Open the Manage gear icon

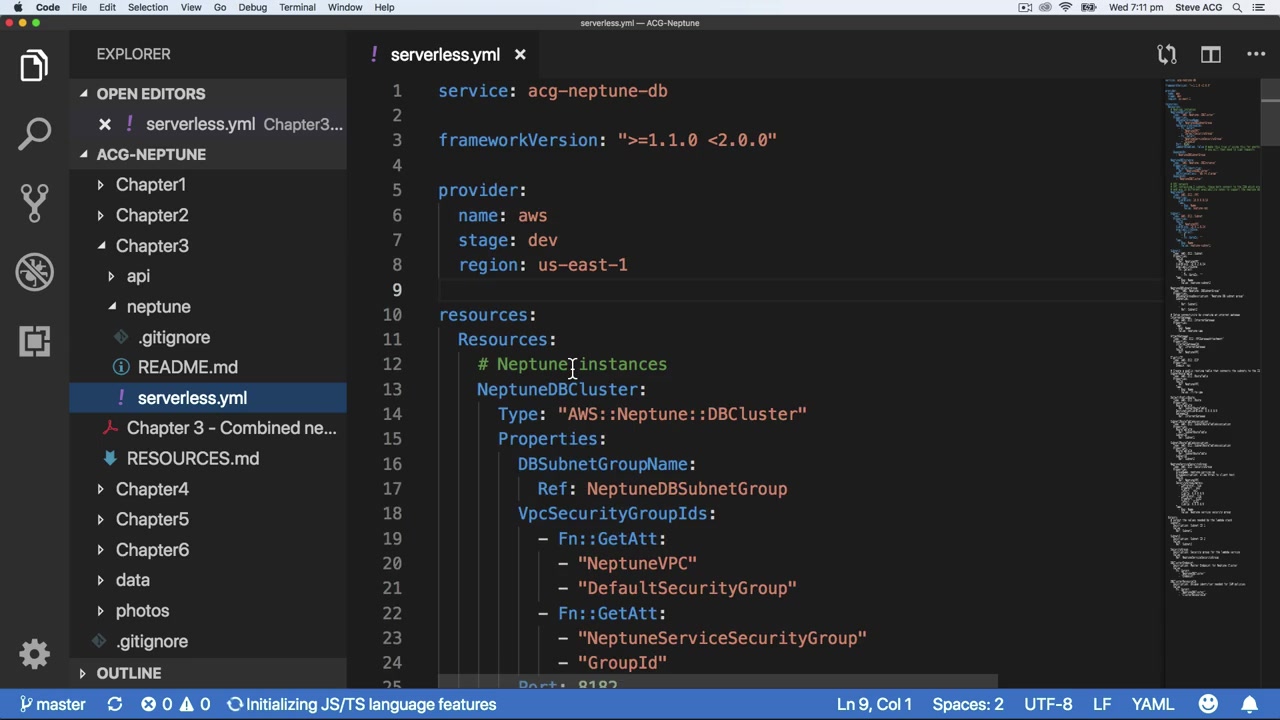tap(34, 654)
